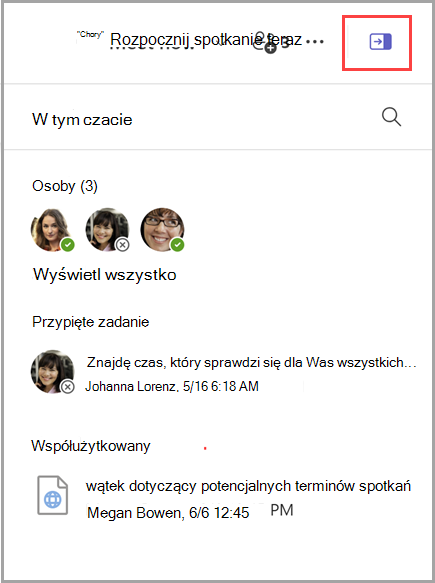Image resolution: width=435 pixels, height=583 pixels.
Task: Click Johanna Lorenz avatar in pinned message
Action: click(52, 371)
